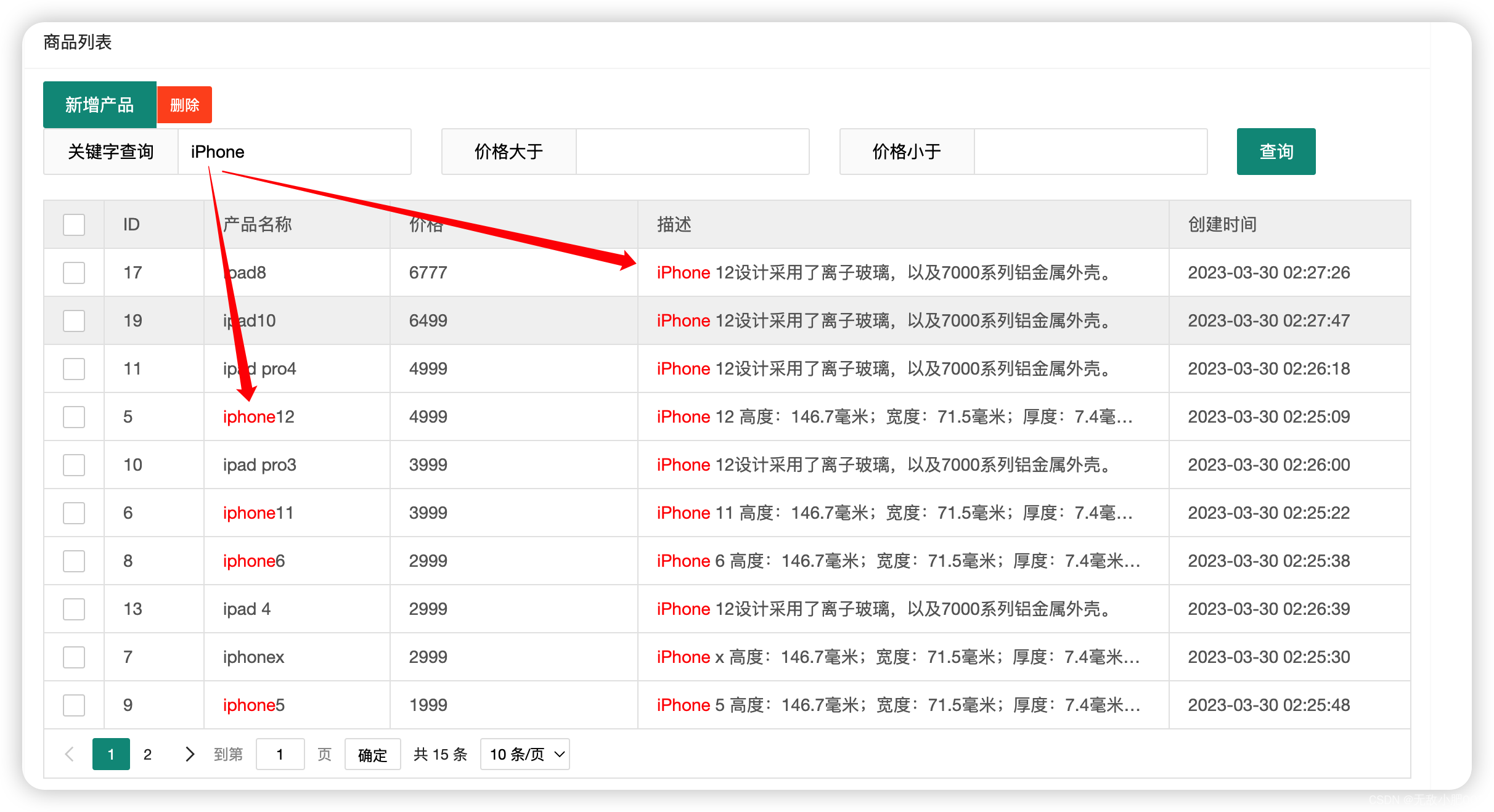Focus the keyword field containing iPhone
The image size is (1494, 812).
pyautogui.click(x=294, y=152)
